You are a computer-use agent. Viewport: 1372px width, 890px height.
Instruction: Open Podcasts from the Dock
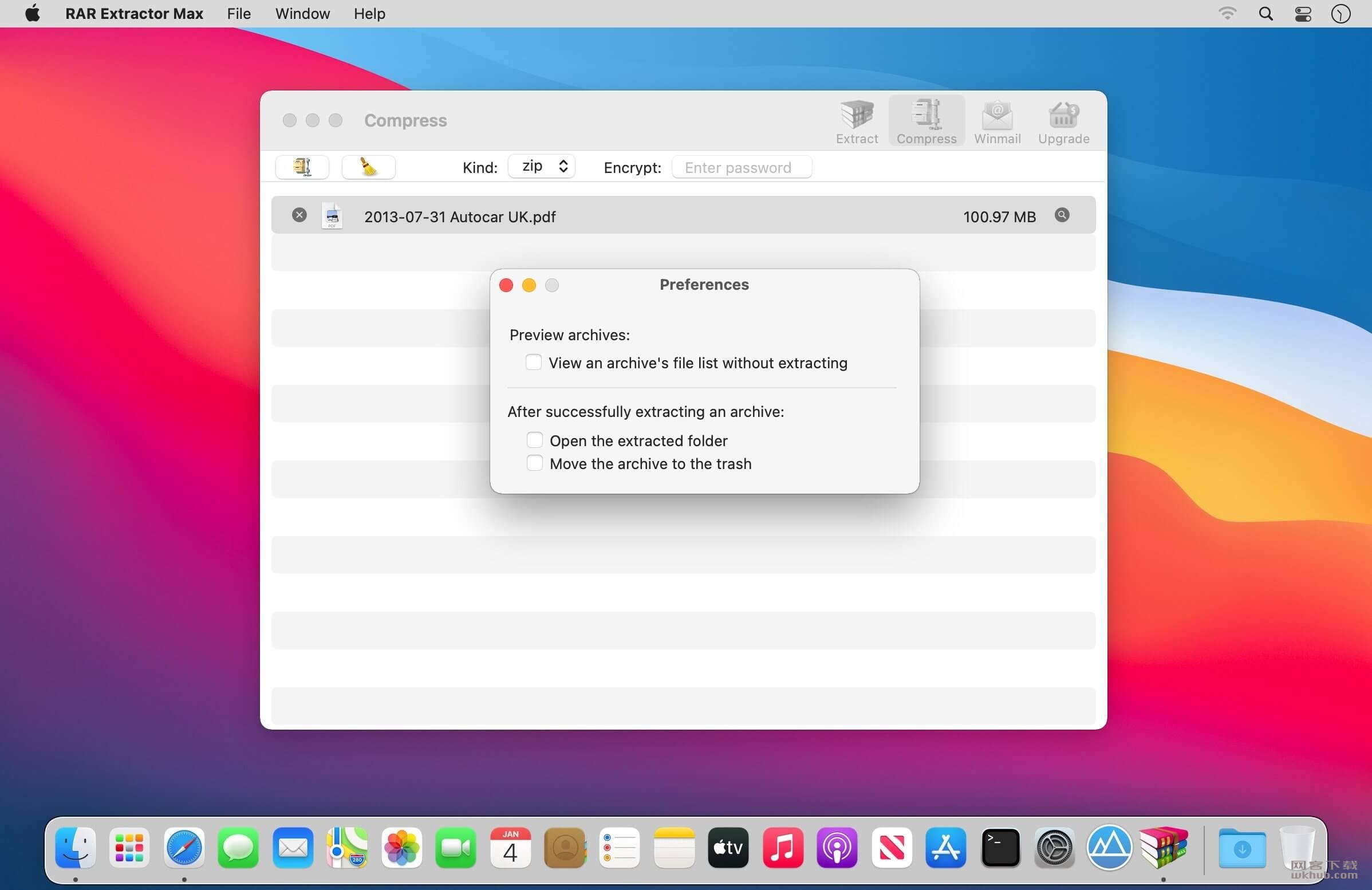[837, 847]
